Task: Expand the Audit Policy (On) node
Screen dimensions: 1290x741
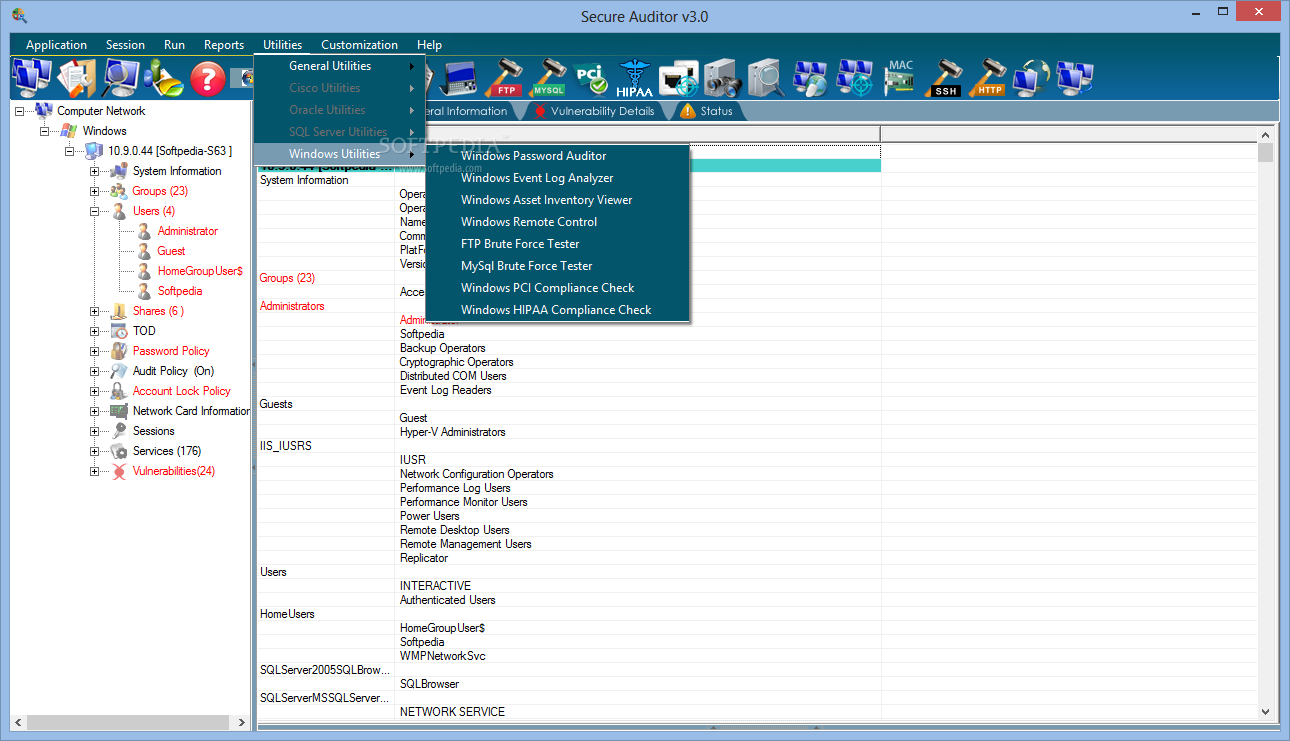Action: (95, 371)
